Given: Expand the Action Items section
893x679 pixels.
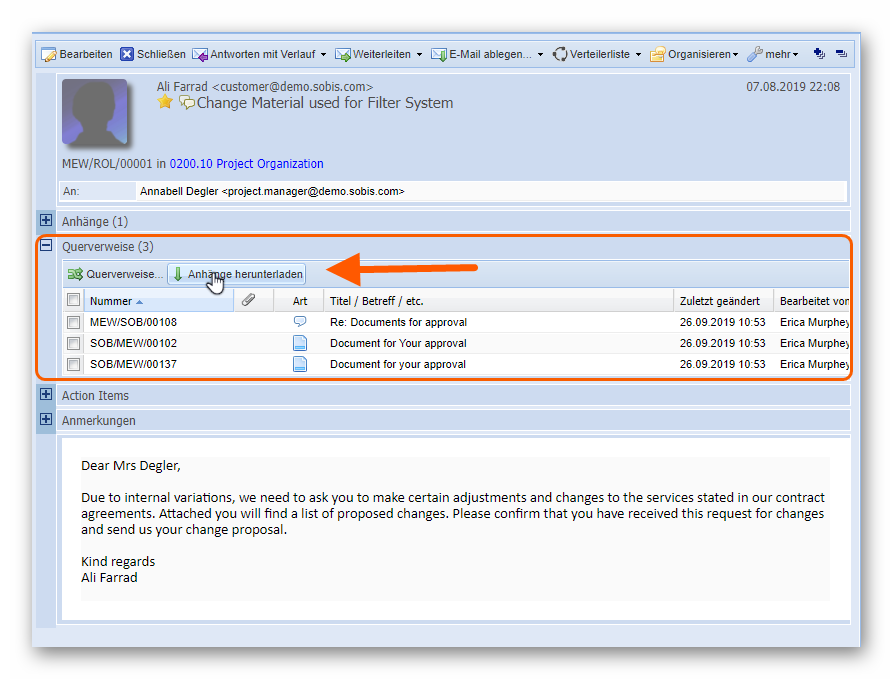Looking at the screenshot, I should pos(45,395).
